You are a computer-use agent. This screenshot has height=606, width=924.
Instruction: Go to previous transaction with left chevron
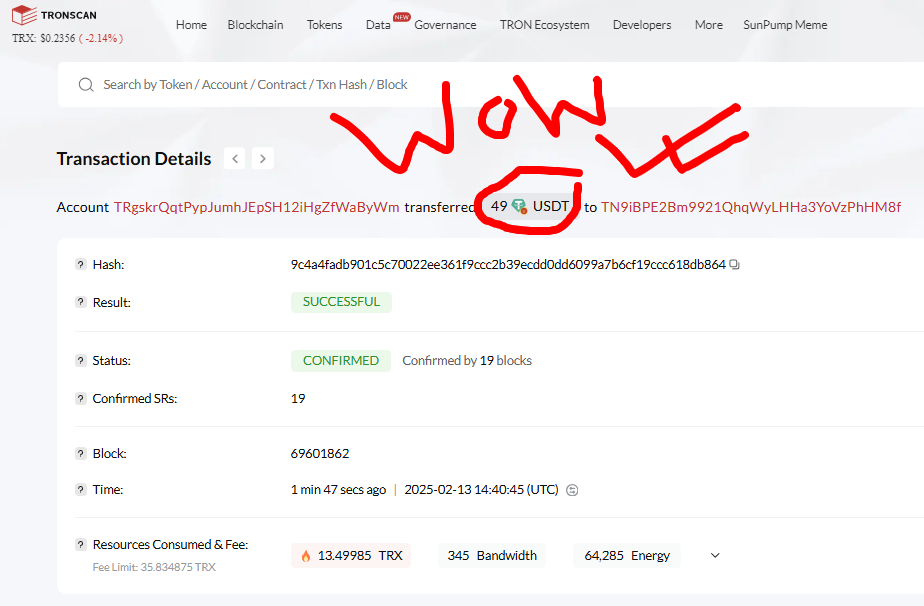point(235,159)
